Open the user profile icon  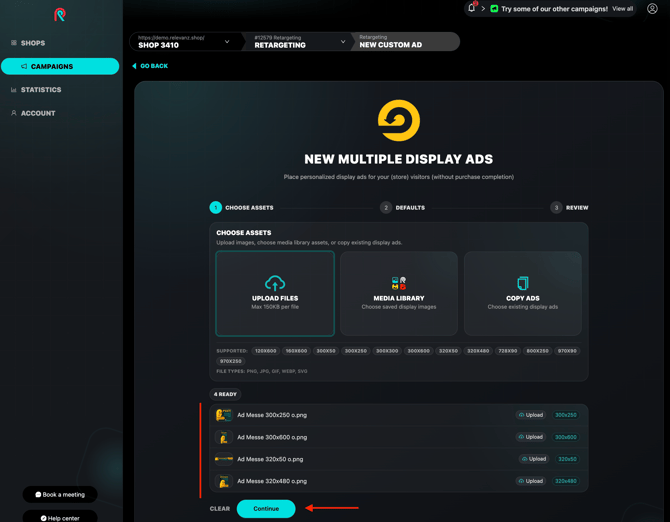click(652, 9)
